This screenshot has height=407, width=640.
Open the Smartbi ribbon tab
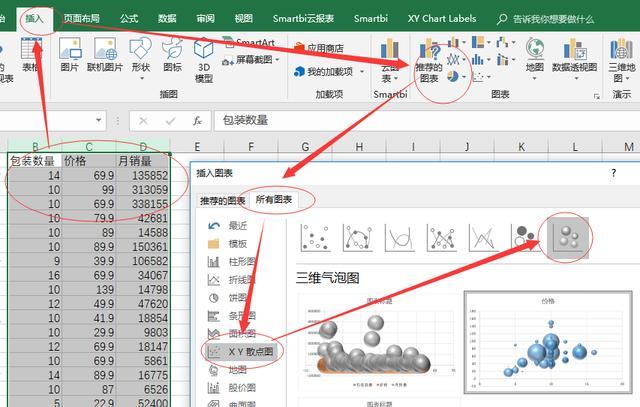(371, 19)
